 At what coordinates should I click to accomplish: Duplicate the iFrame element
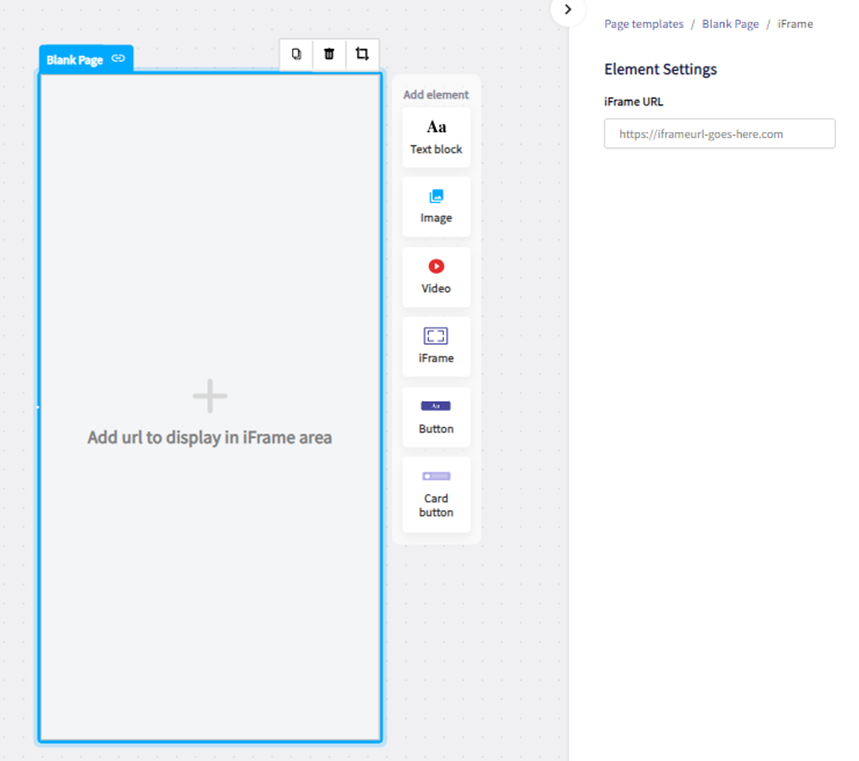pyautogui.click(x=296, y=54)
